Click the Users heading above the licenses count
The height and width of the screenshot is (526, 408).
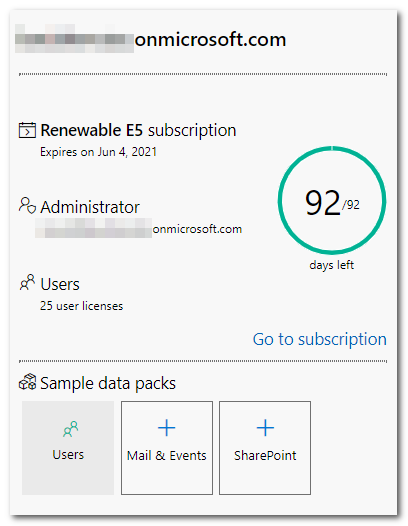pos(60,284)
